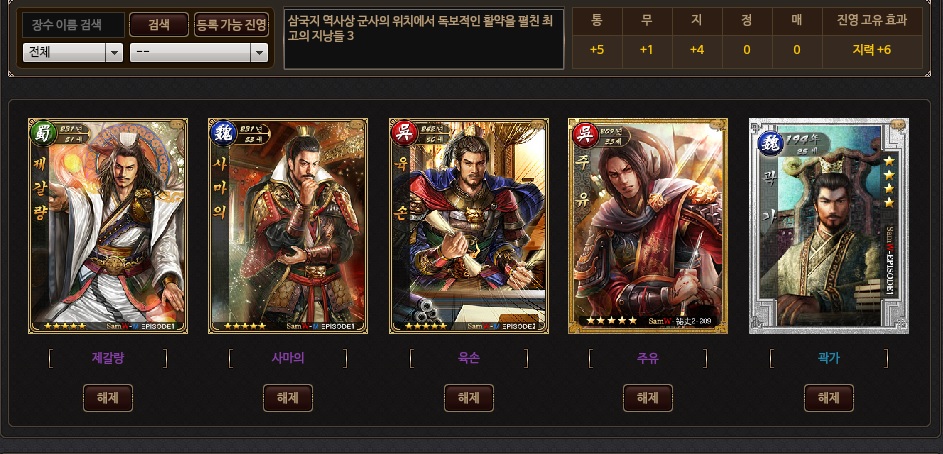This screenshot has width=943, height=454.
Task: Select the 사마의 general card artwork
Action: [288, 225]
